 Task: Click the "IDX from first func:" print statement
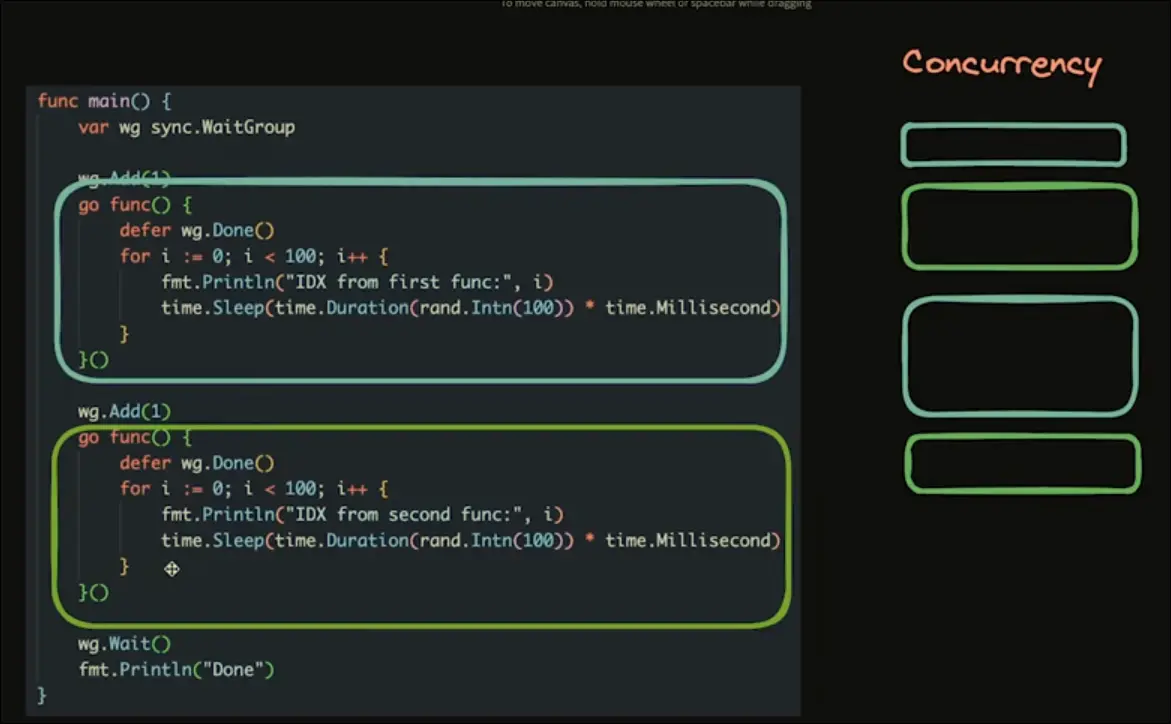point(357,282)
